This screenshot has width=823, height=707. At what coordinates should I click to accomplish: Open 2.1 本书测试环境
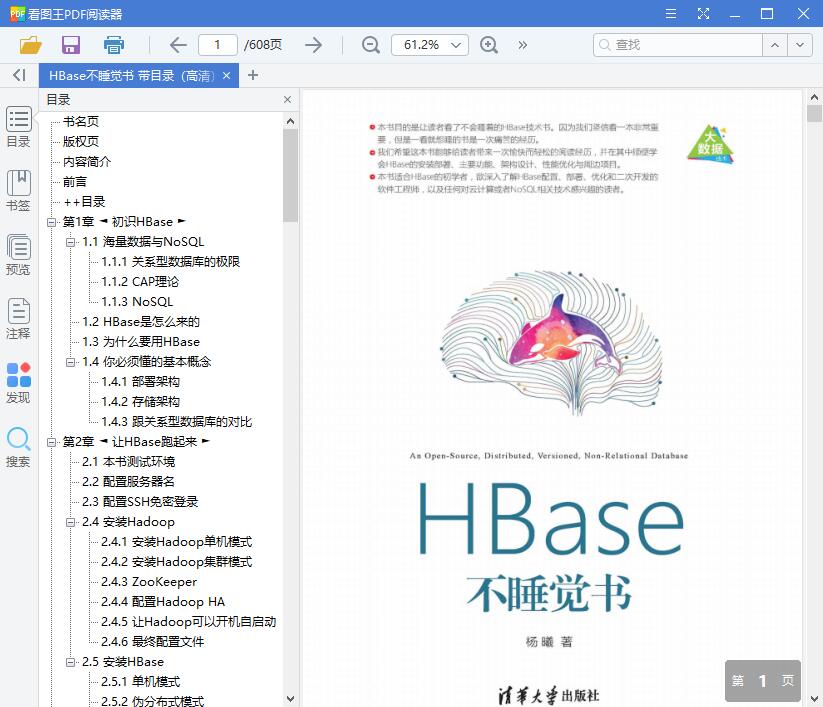click(x=128, y=462)
